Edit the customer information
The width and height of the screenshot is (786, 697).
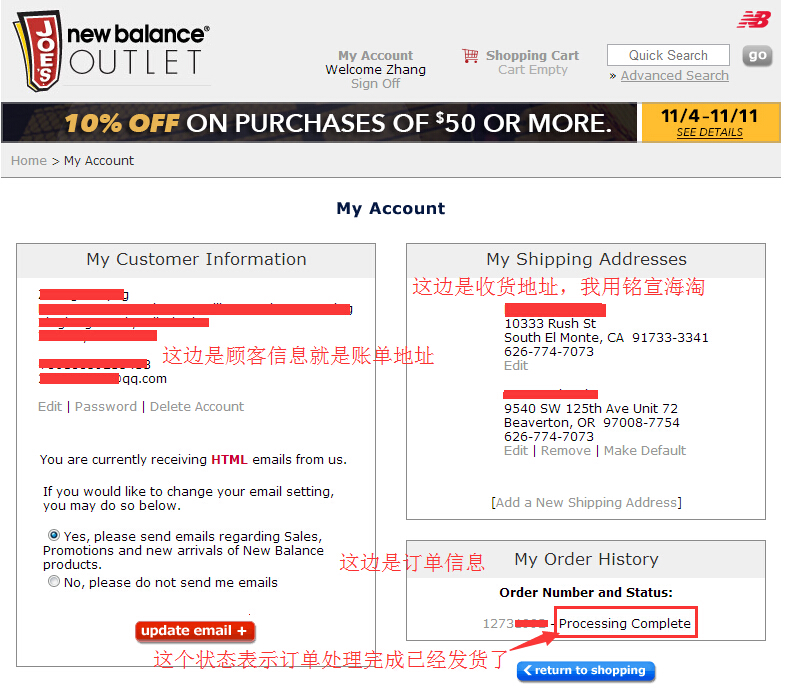click(x=50, y=406)
